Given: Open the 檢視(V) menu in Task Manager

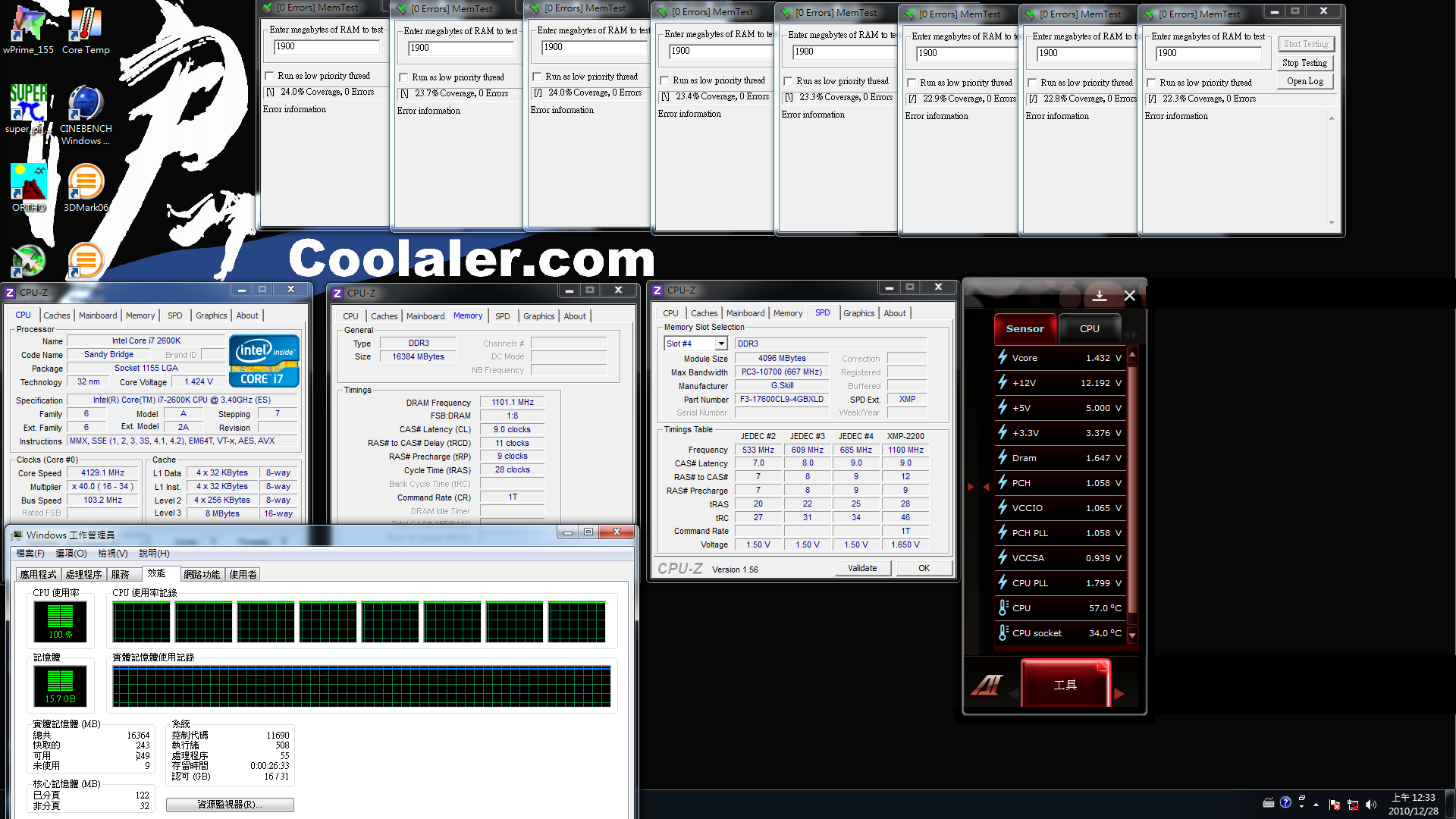Looking at the screenshot, I should point(113,554).
